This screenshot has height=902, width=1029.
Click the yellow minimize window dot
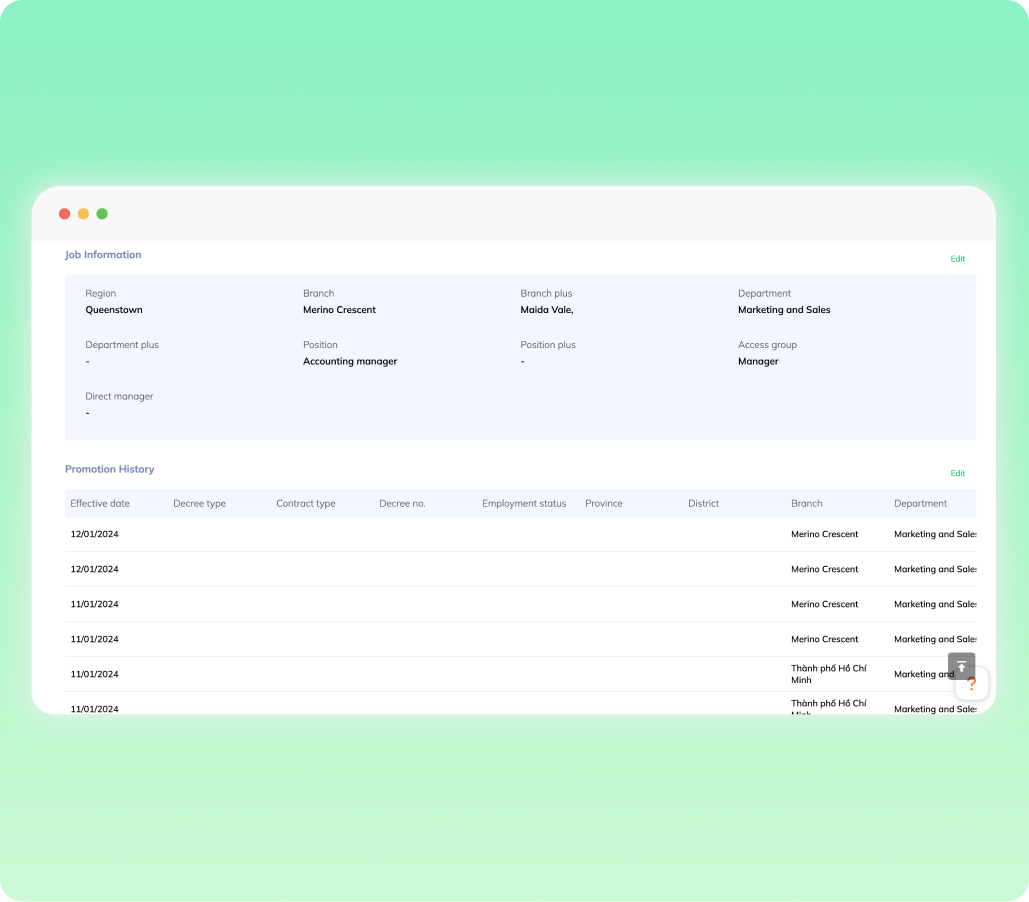pos(83,214)
